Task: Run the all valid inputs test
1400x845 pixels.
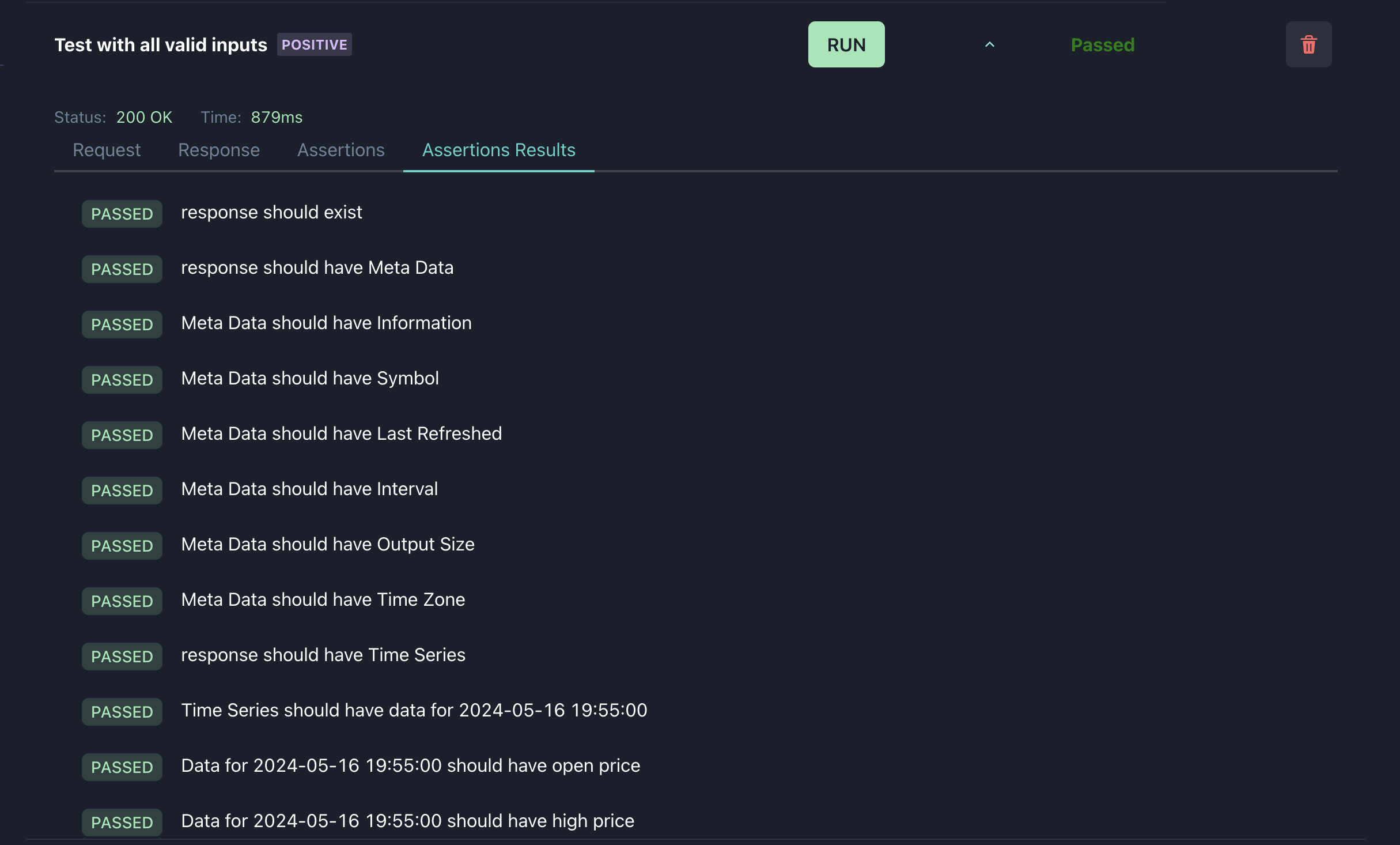Action: click(x=846, y=44)
